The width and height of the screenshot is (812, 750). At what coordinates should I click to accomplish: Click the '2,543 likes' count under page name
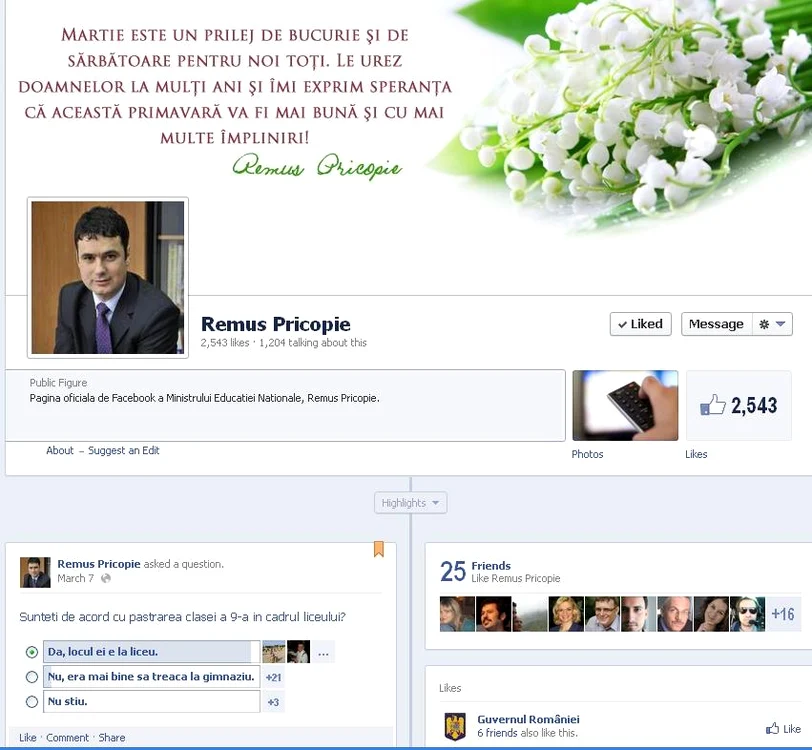[x=225, y=342]
